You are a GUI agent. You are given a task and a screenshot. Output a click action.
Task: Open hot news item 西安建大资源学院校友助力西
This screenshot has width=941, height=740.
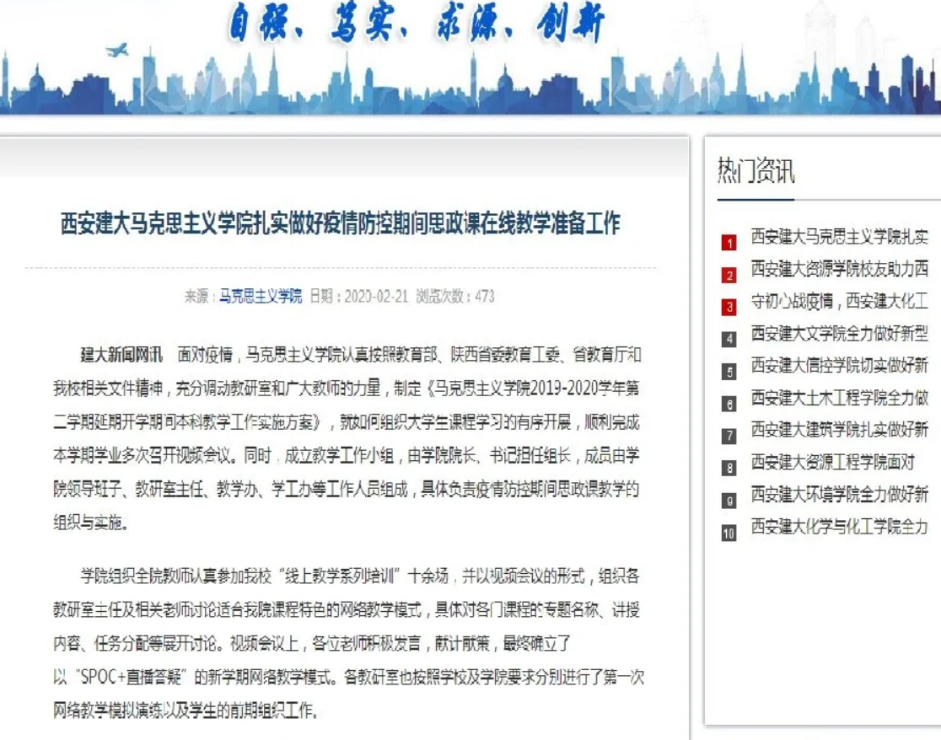click(x=839, y=269)
